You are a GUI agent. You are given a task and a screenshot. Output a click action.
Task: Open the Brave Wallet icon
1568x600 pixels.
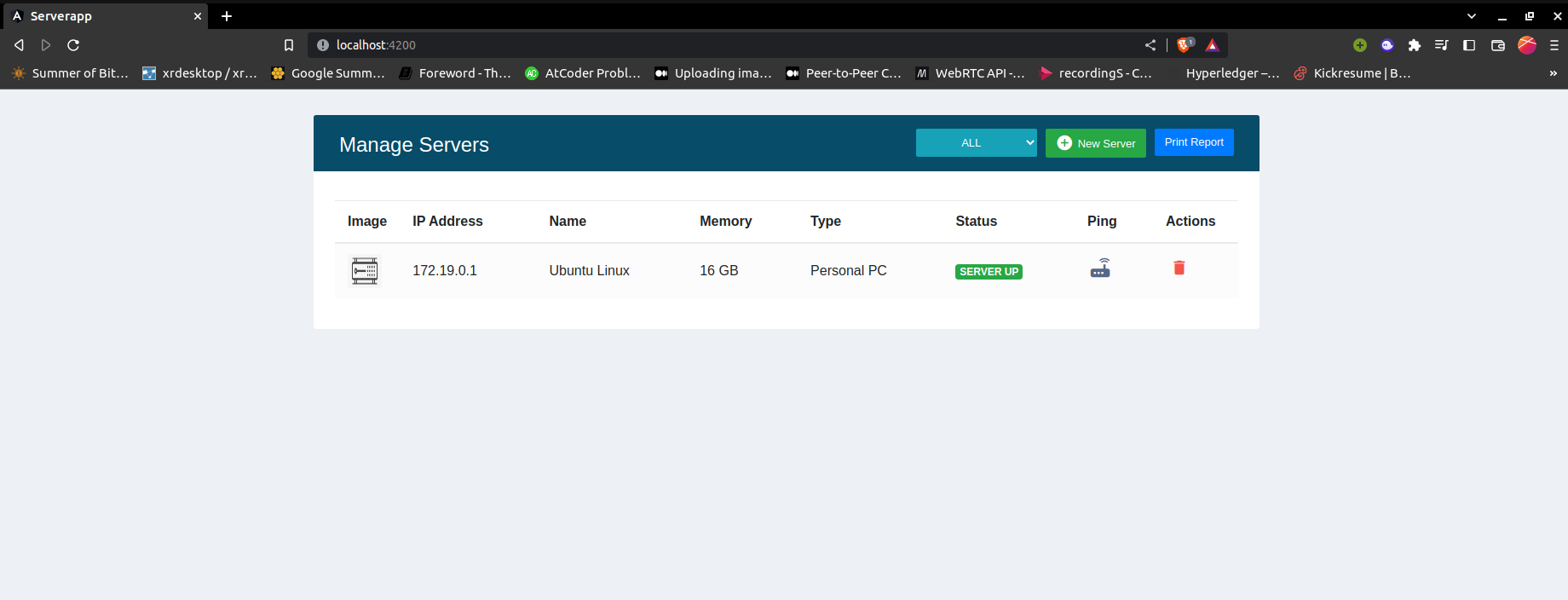click(1498, 45)
